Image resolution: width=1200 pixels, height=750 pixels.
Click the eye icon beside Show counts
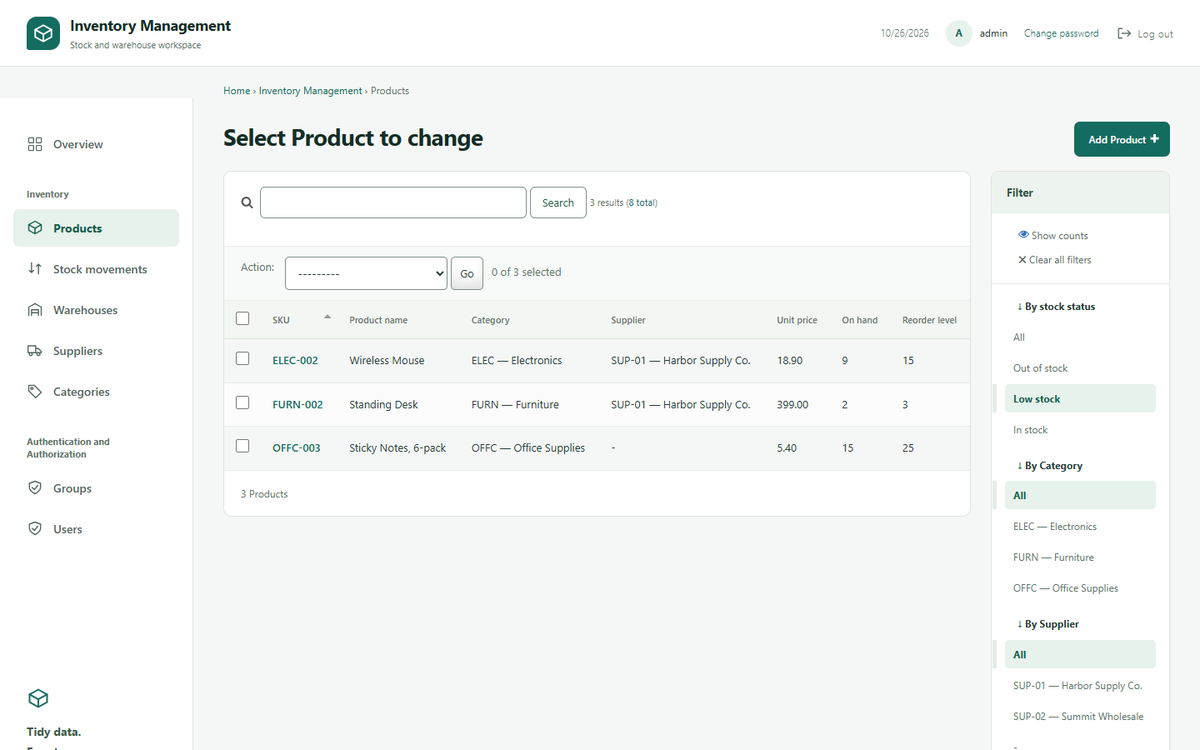point(1023,235)
